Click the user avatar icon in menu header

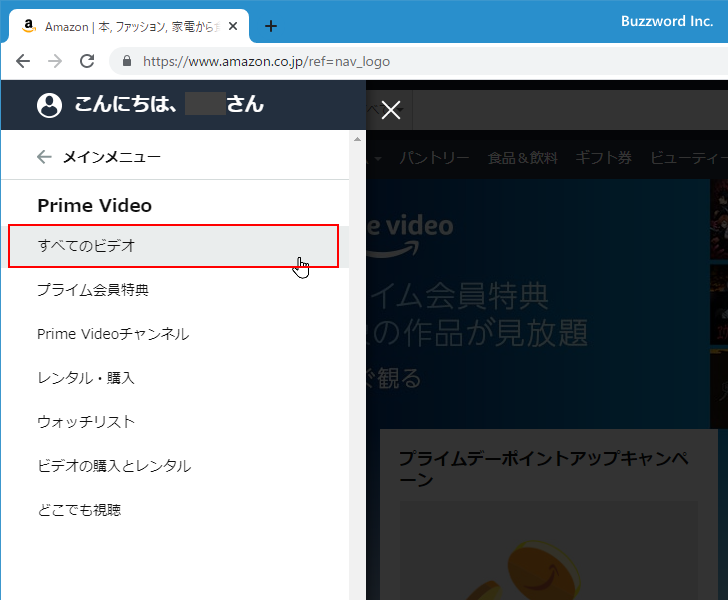click(49, 105)
